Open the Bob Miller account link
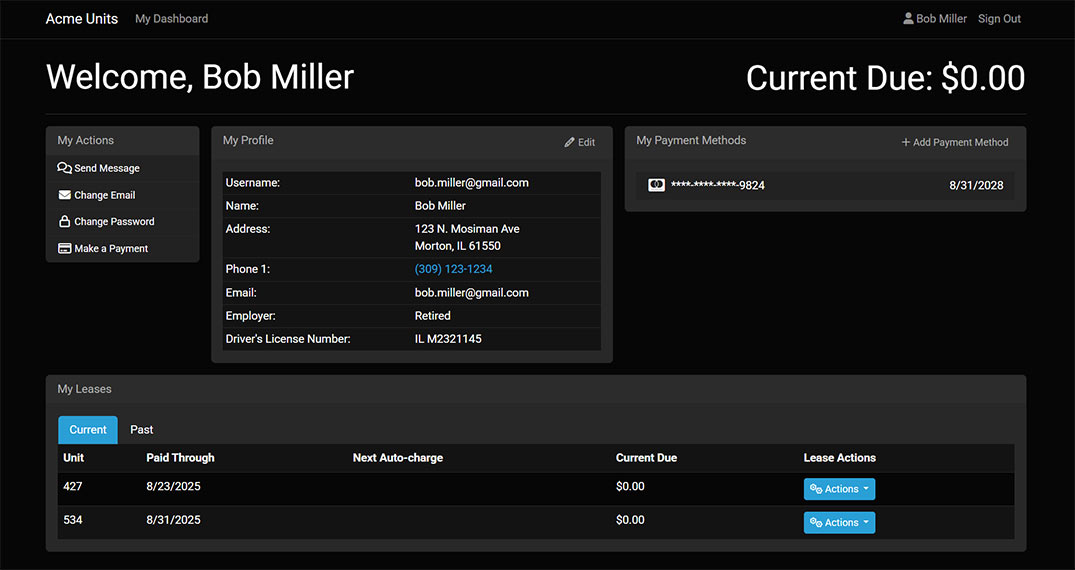 (935, 19)
